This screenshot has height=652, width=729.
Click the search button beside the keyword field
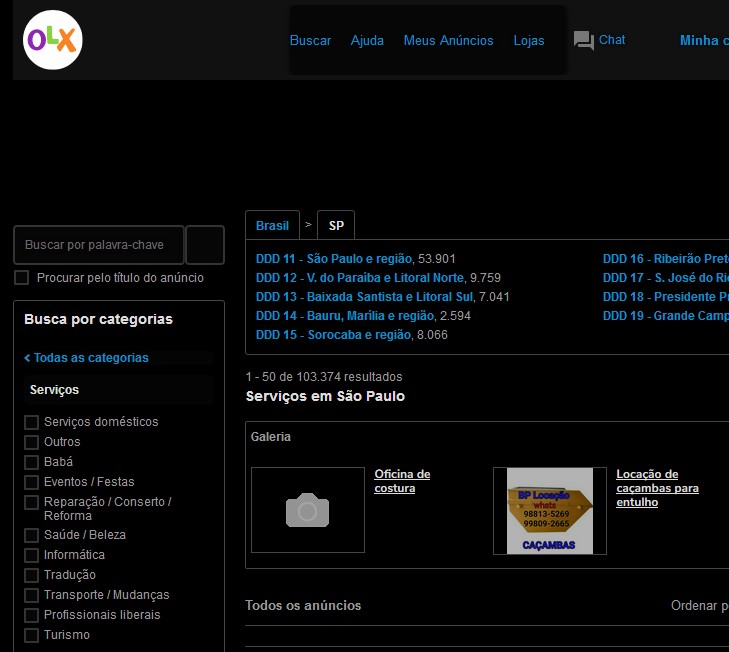(x=205, y=245)
